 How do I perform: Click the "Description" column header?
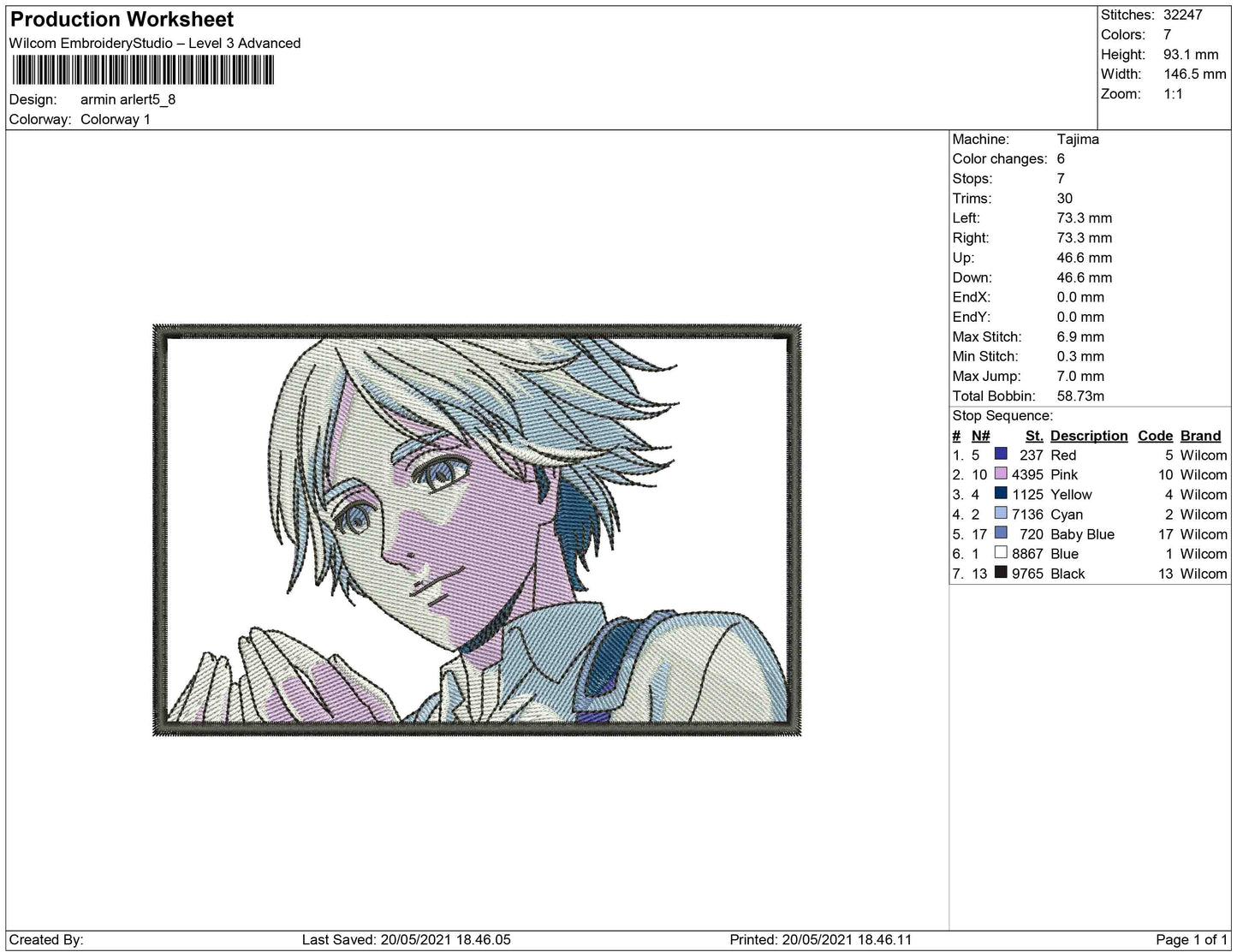(x=1089, y=435)
